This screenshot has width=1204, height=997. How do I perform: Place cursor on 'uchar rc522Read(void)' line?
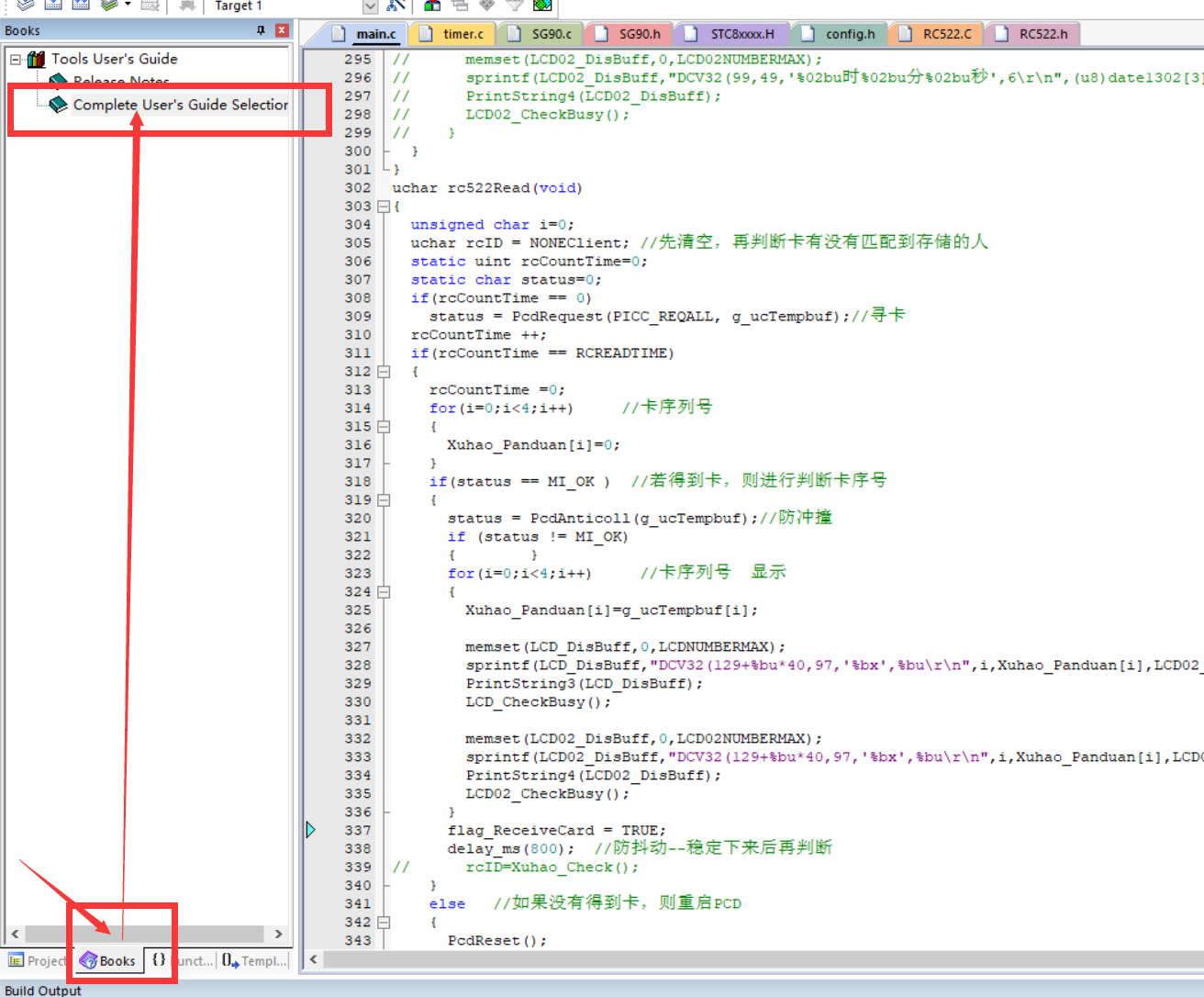pos(487,188)
